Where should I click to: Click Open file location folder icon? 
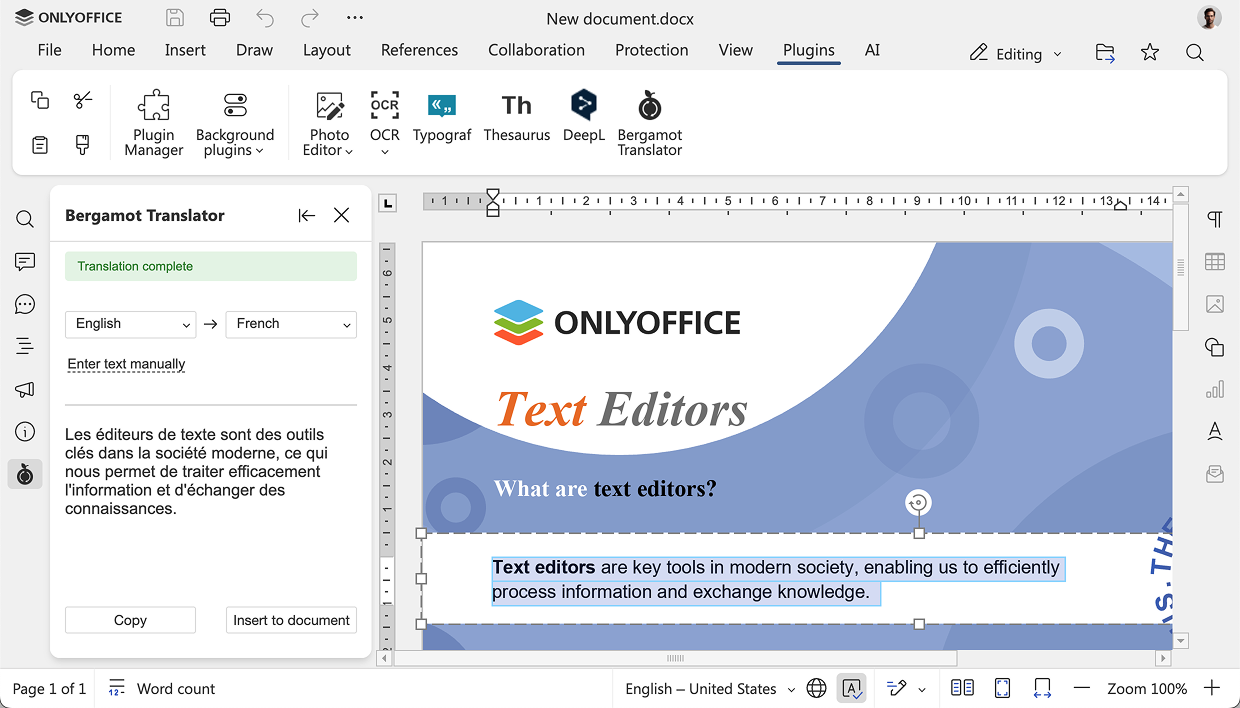pyautogui.click(x=1105, y=53)
